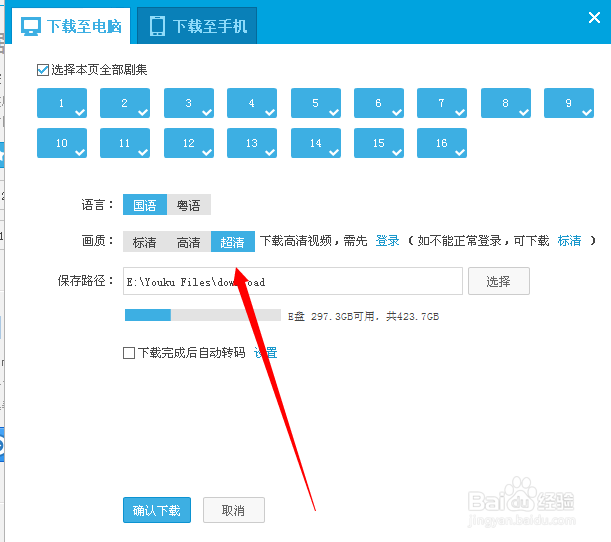Deselect episode 13
The height and width of the screenshot is (542, 611).
tap(252, 143)
